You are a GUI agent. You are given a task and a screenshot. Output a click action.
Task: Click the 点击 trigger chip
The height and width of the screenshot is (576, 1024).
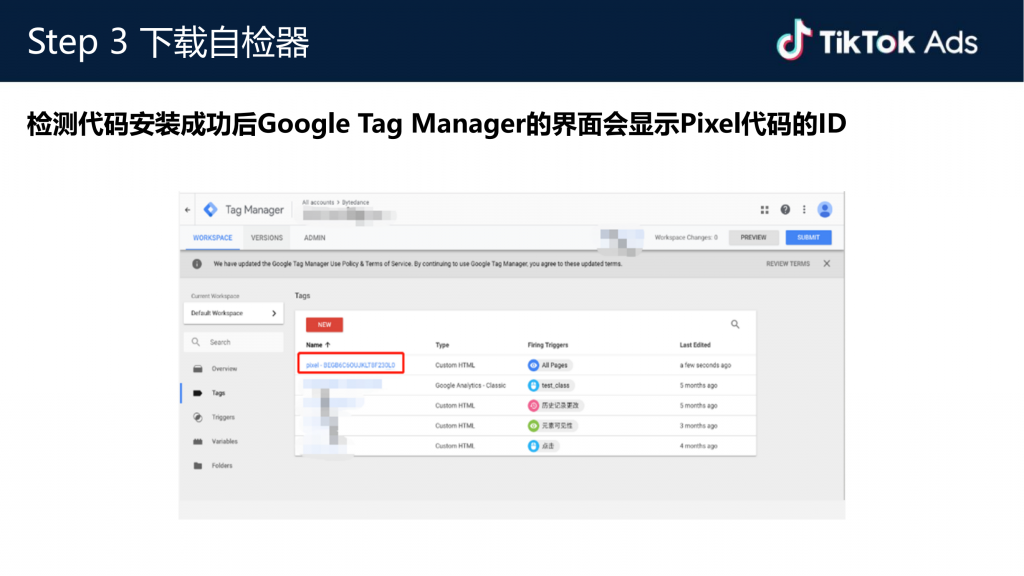542,446
